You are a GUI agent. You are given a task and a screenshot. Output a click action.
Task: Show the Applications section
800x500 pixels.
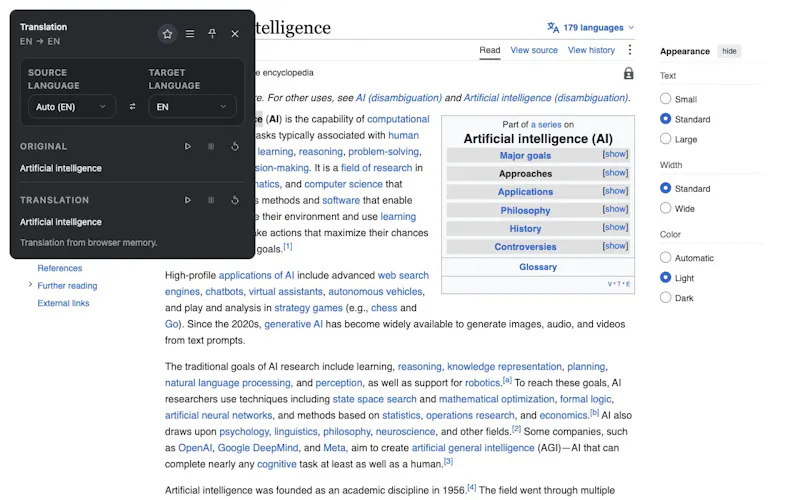coord(615,191)
